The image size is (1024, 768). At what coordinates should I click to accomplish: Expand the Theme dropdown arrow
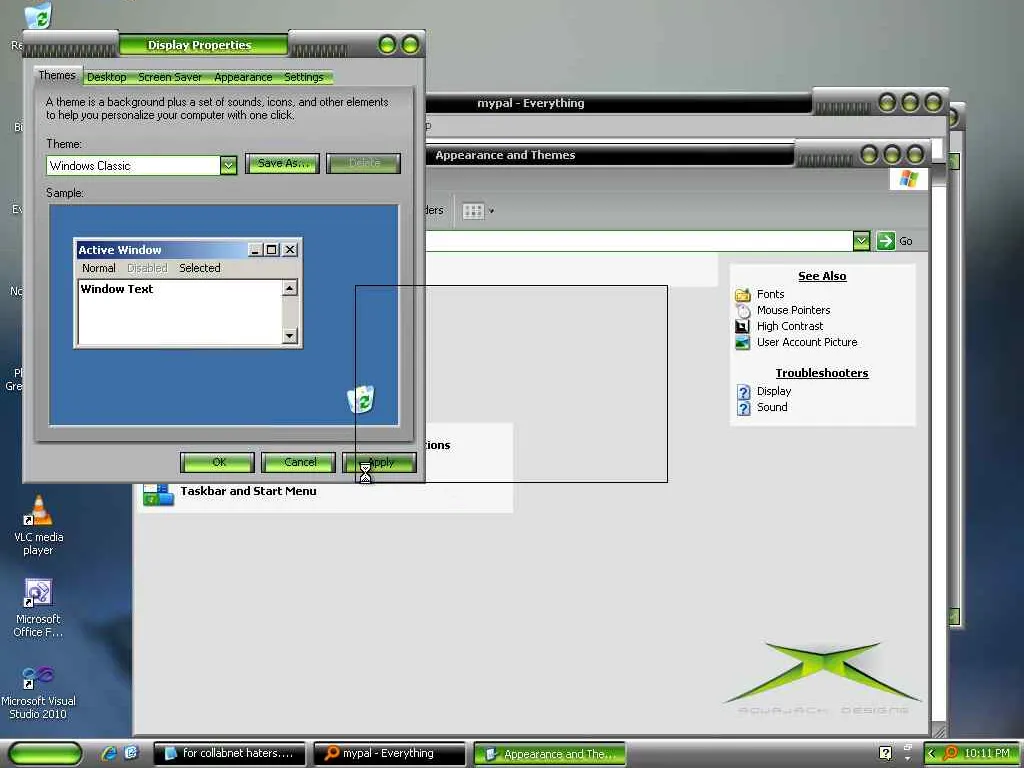click(228, 165)
